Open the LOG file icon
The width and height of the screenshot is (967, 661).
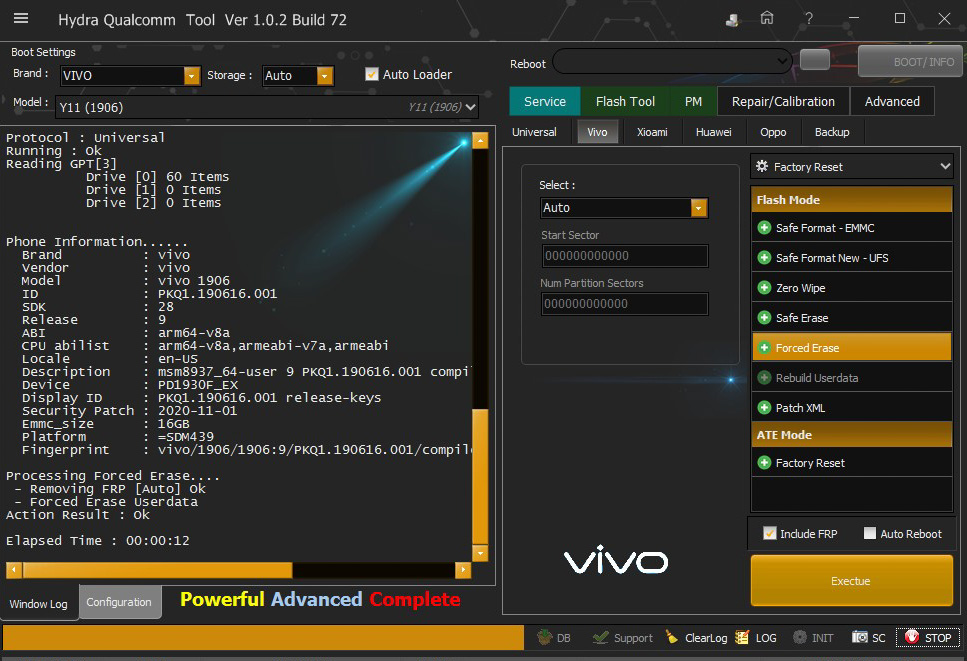coord(742,637)
